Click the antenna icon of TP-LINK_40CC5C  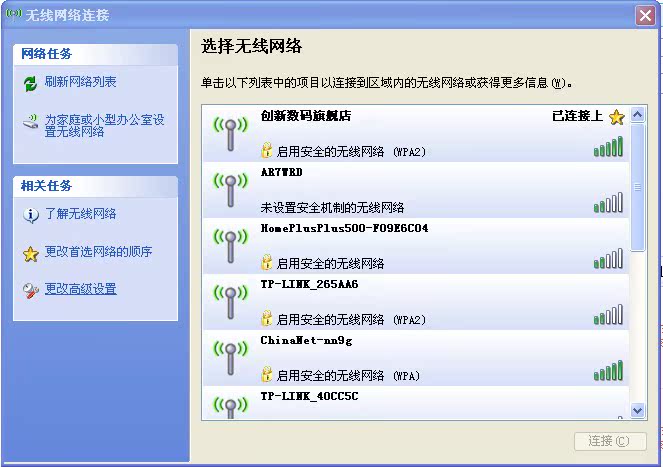pyautogui.click(x=230, y=408)
